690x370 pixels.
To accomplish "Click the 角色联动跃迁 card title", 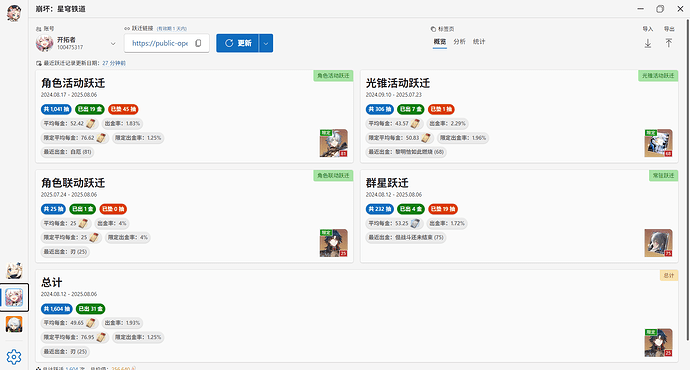I will (x=73, y=183).
